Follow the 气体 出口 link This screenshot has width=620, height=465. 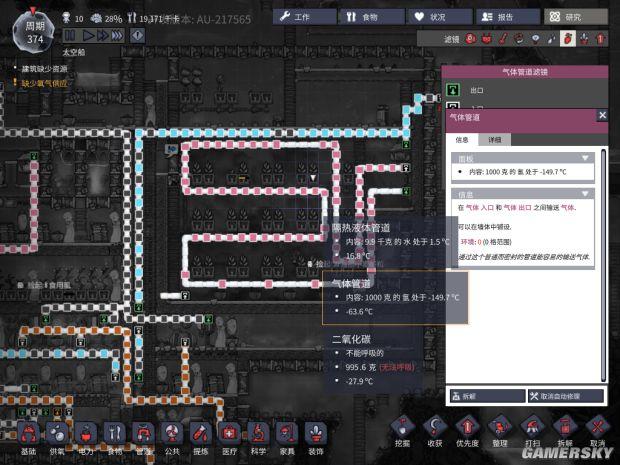[518, 208]
